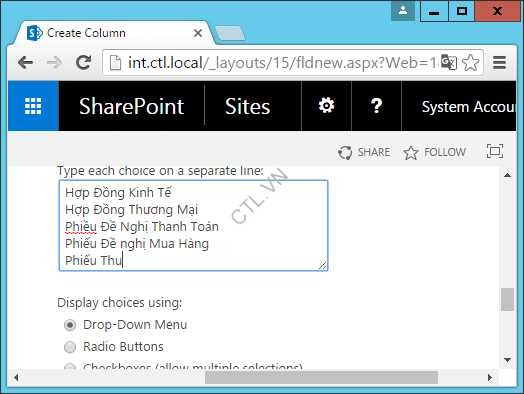Click the line 'Hợp Đồng Kinh Tế'
Viewport: 524px width, 394px height.
[118, 192]
